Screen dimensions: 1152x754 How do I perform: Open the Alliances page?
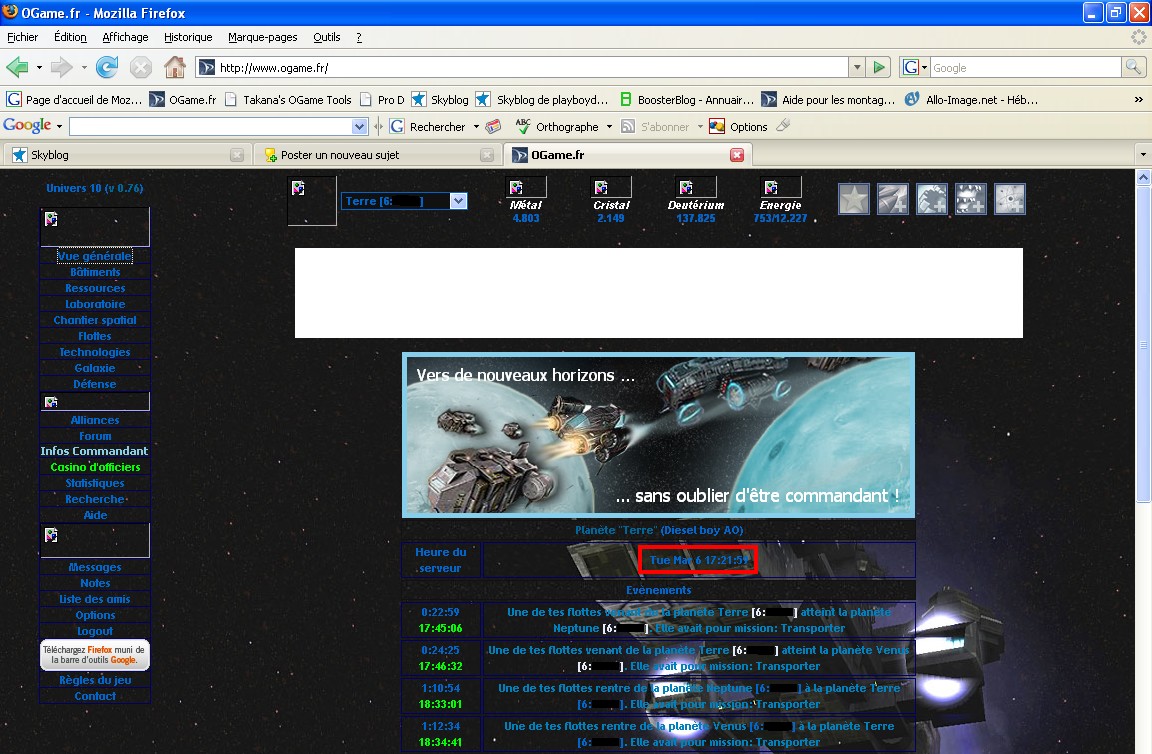(95, 420)
